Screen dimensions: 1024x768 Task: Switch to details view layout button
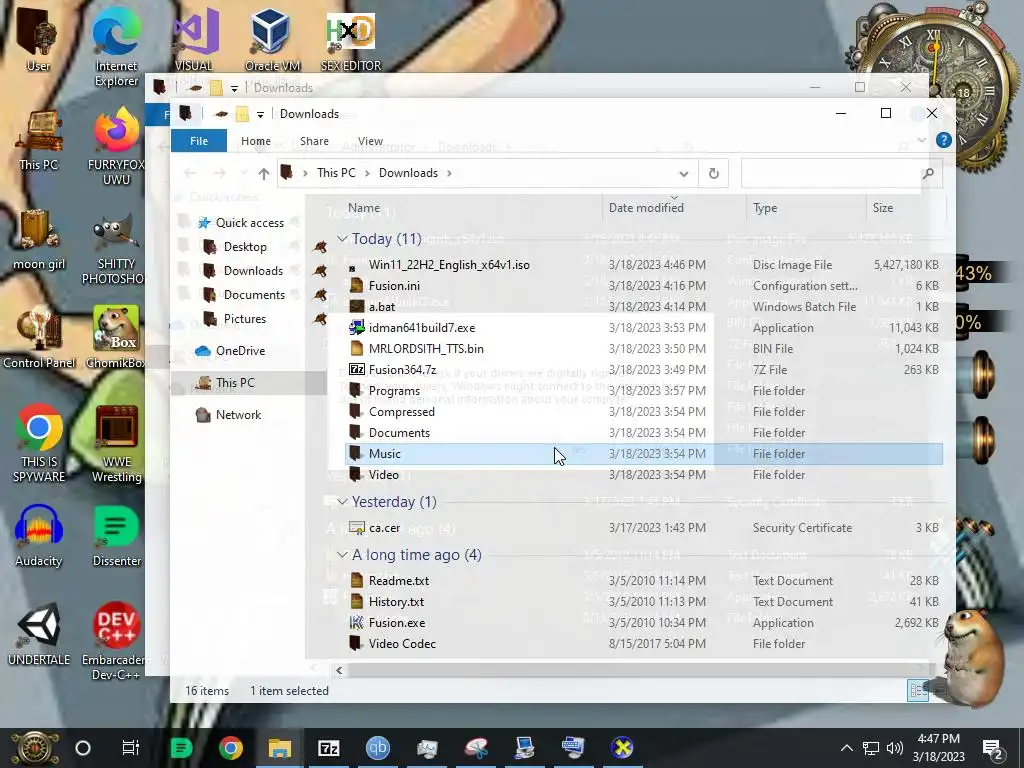[918, 690]
